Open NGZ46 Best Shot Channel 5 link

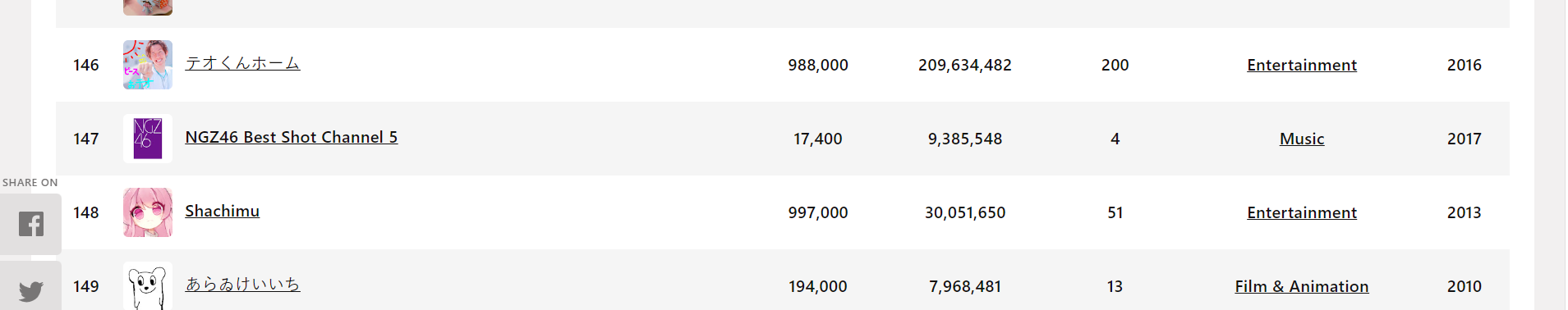click(292, 137)
